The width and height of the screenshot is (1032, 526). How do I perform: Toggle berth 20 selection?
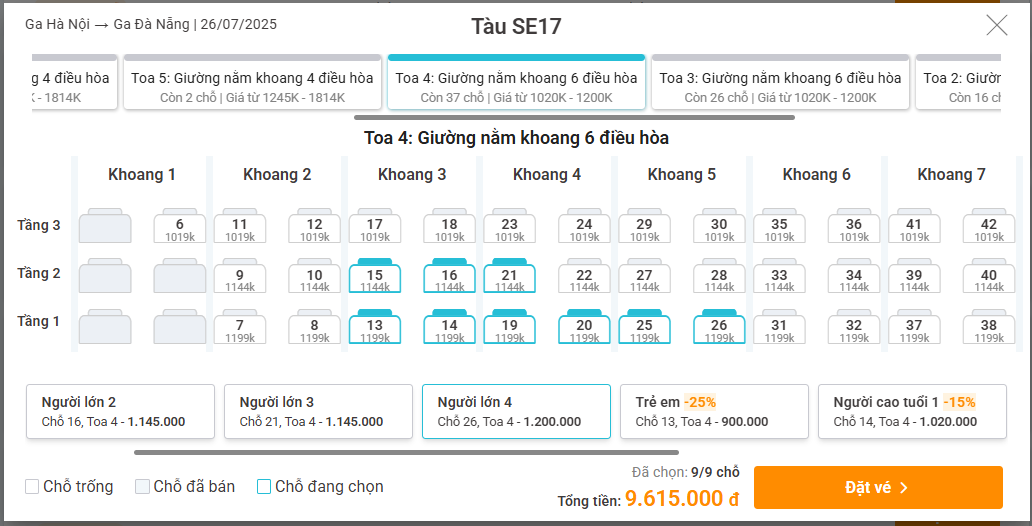584,327
